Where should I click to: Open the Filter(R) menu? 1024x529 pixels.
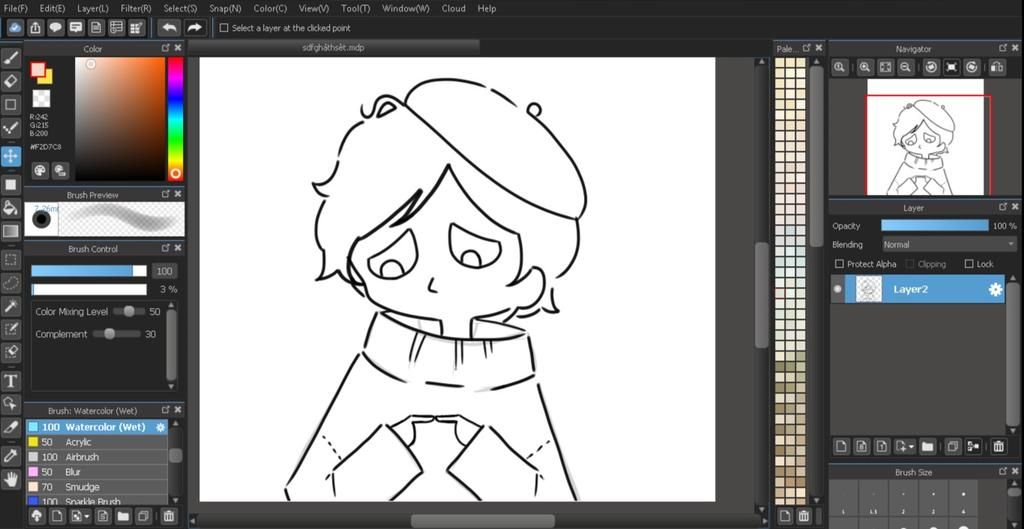[136, 8]
